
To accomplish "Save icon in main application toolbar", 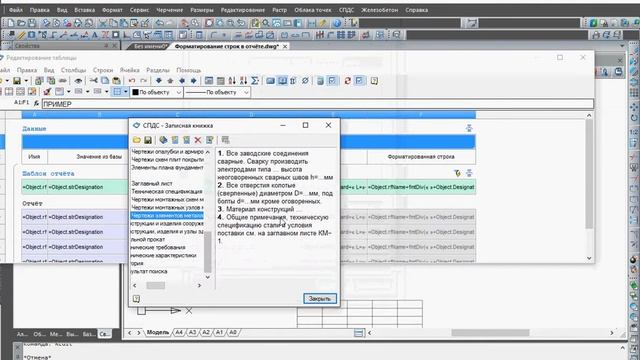I will pyautogui.click(x=32, y=23).
